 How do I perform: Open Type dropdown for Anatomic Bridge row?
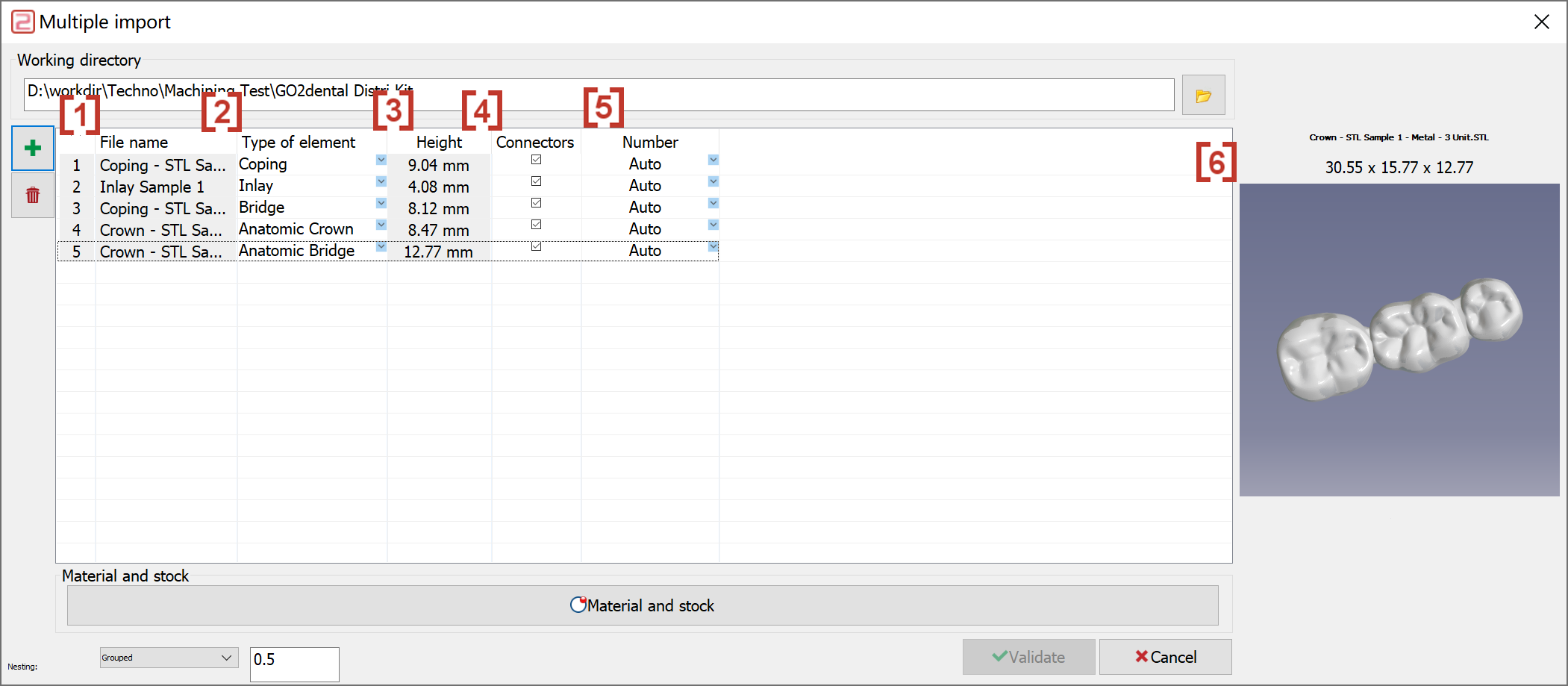381,246
